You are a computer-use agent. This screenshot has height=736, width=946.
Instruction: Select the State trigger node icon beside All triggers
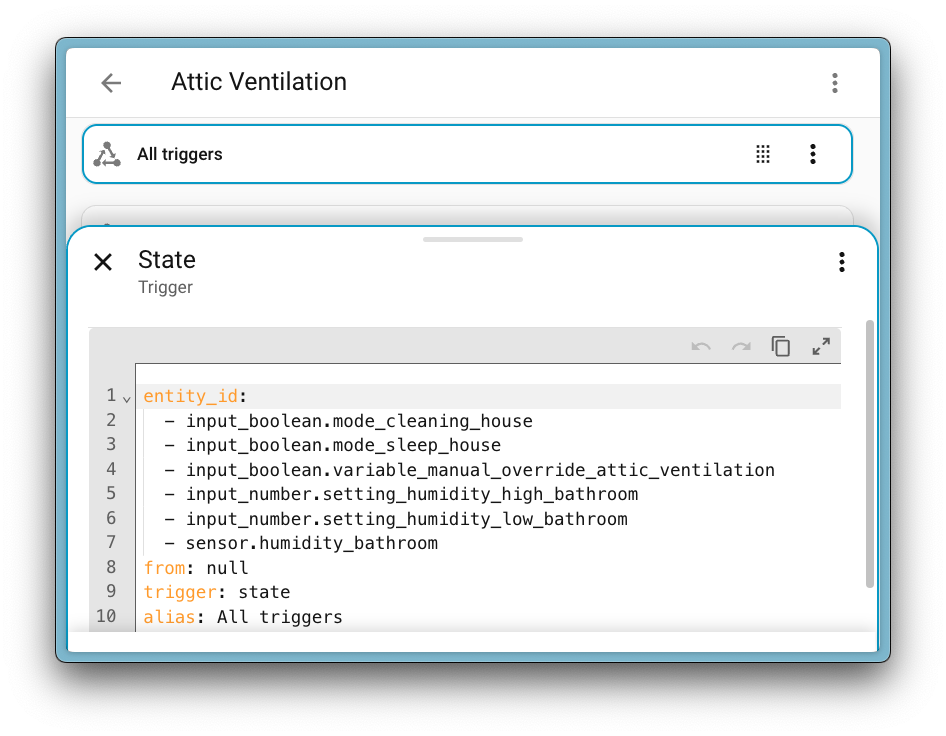(108, 153)
